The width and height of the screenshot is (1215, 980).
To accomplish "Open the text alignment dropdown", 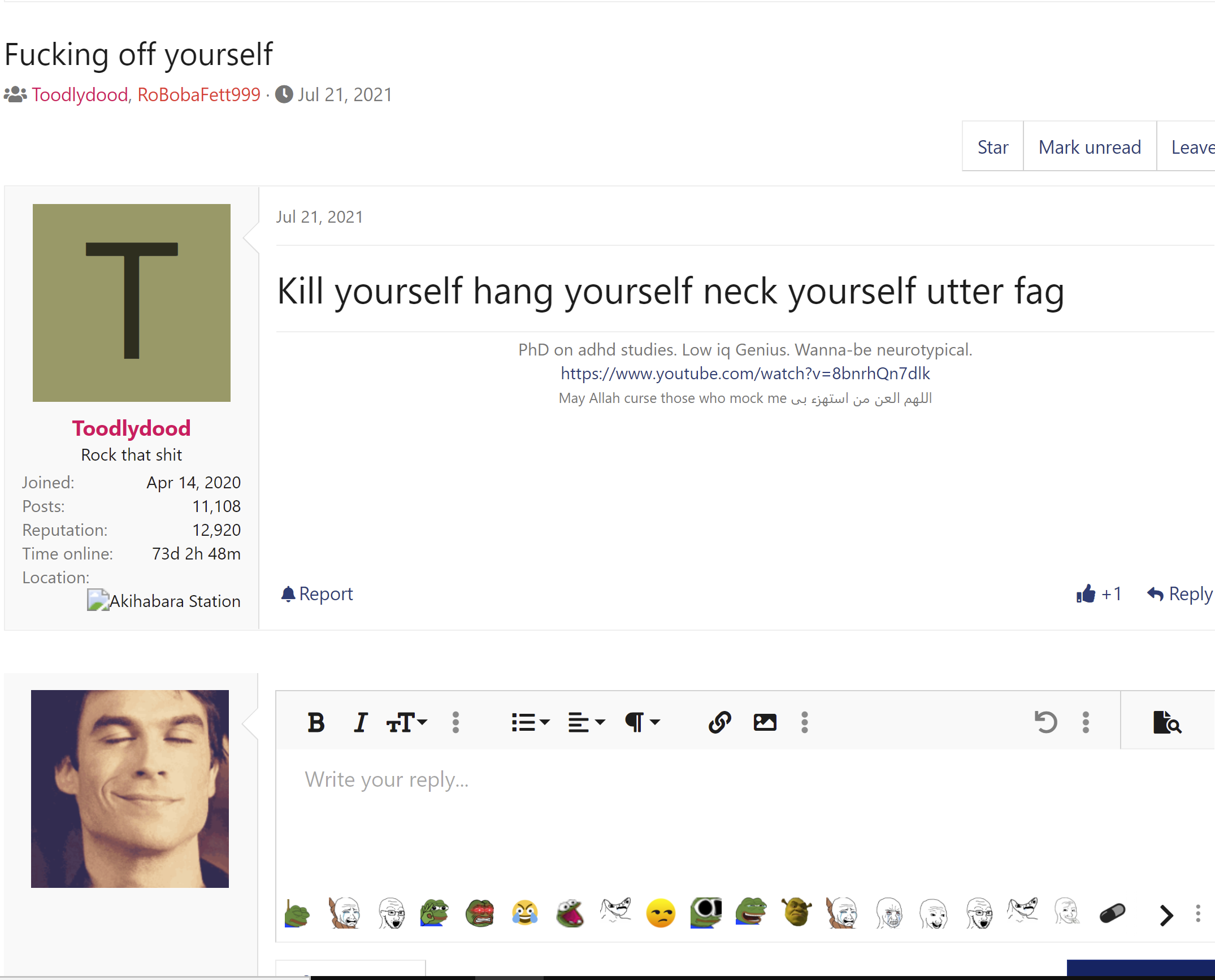I will point(586,722).
